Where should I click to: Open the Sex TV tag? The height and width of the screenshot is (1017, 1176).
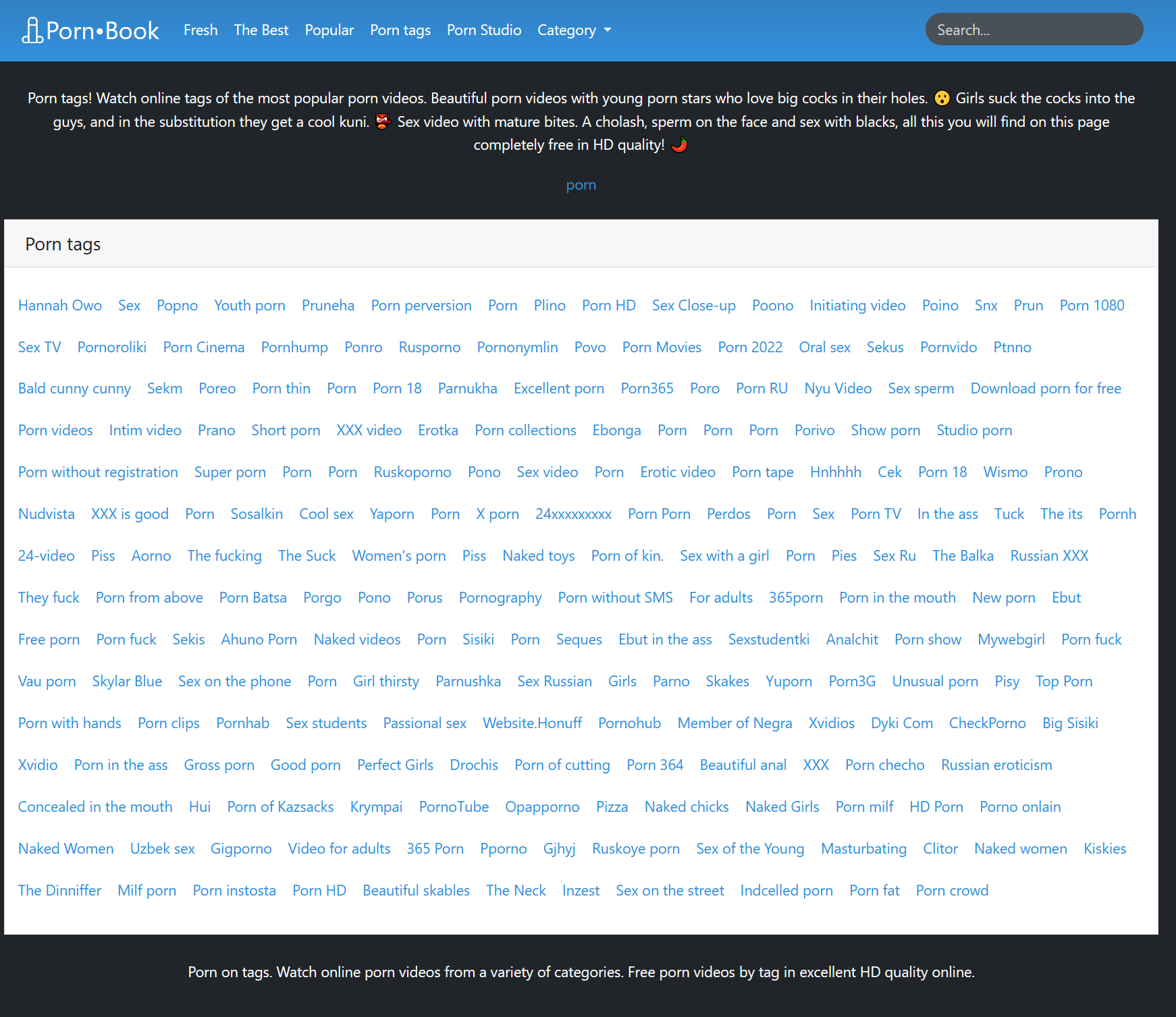(40, 348)
